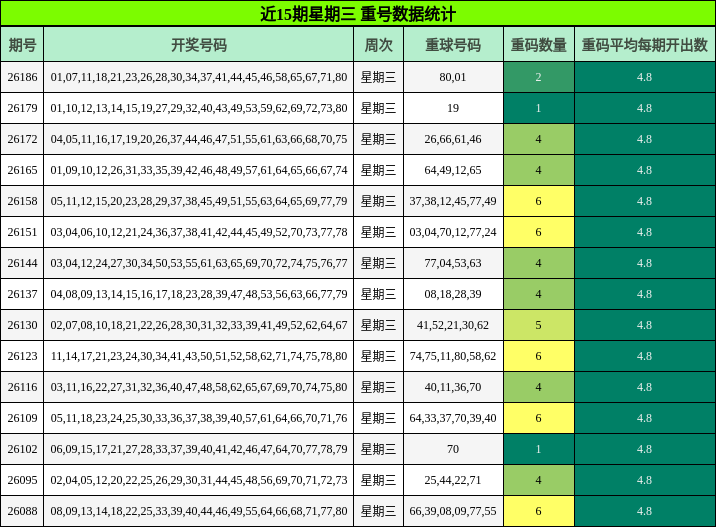Click the 期号 column header

(x=22, y=45)
